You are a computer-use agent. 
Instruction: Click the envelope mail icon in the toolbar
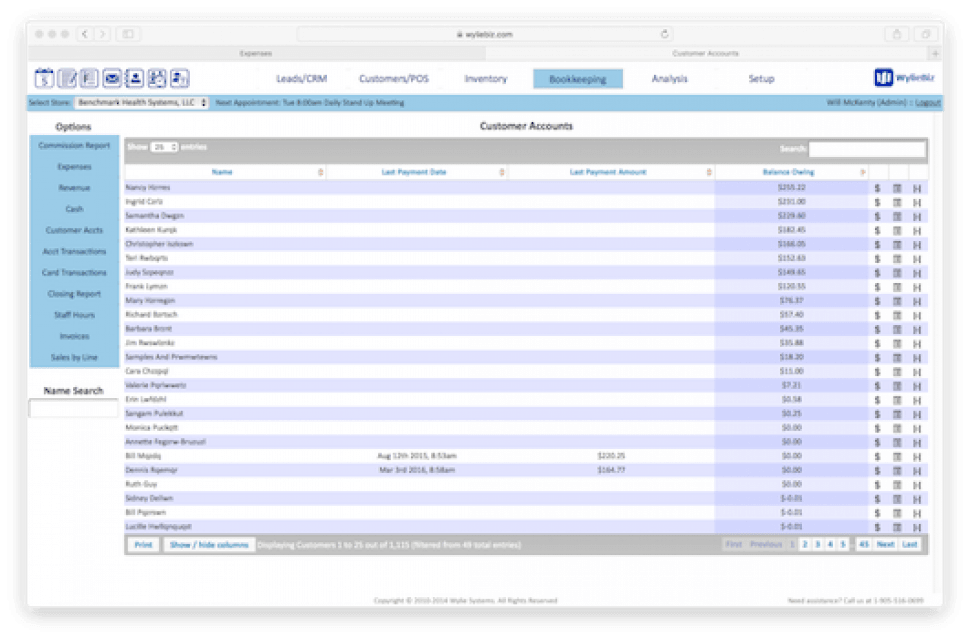[x=112, y=78]
